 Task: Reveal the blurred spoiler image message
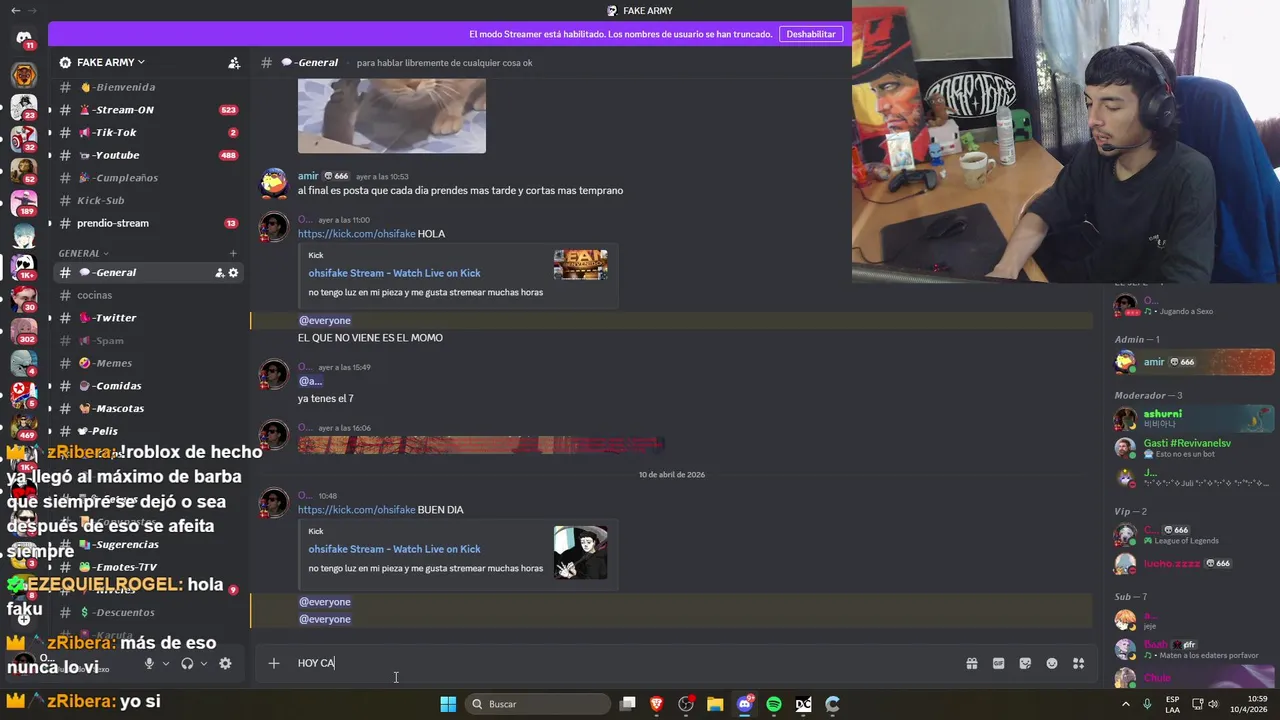point(481,445)
